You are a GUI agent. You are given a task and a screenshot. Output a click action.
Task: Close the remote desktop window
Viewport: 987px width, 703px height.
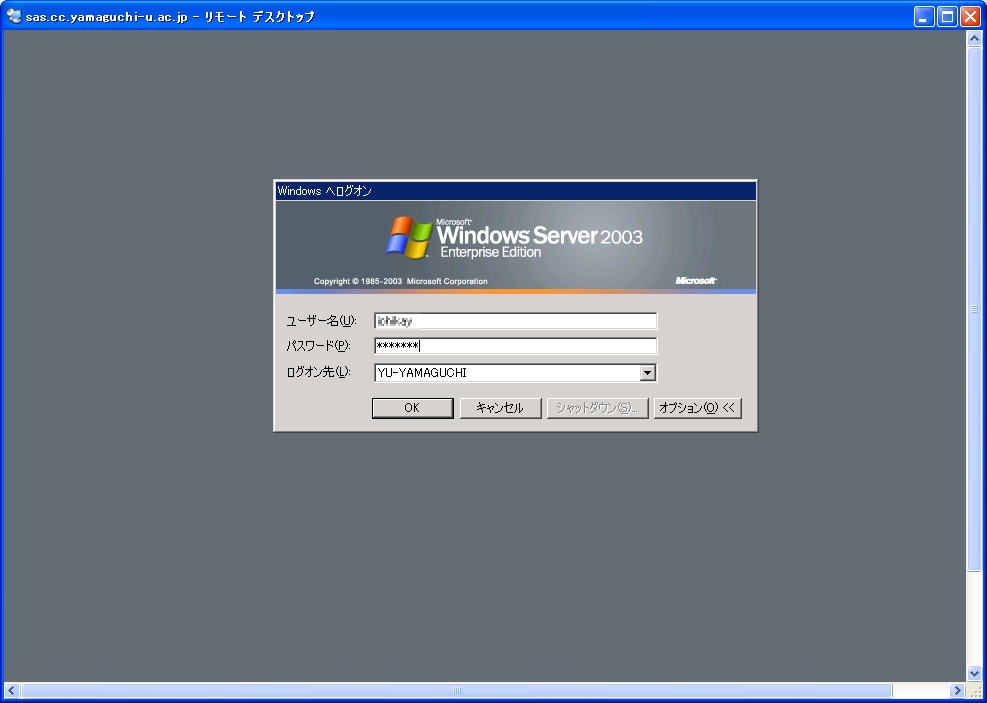pyautogui.click(x=970, y=16)
